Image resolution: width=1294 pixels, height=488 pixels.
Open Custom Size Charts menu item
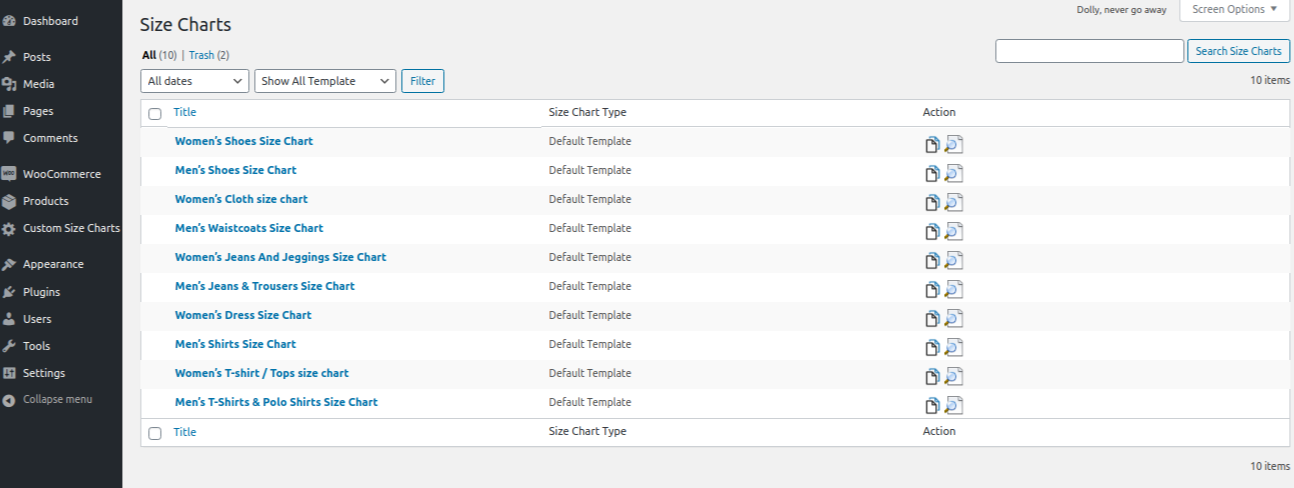(x=70, y=228)
